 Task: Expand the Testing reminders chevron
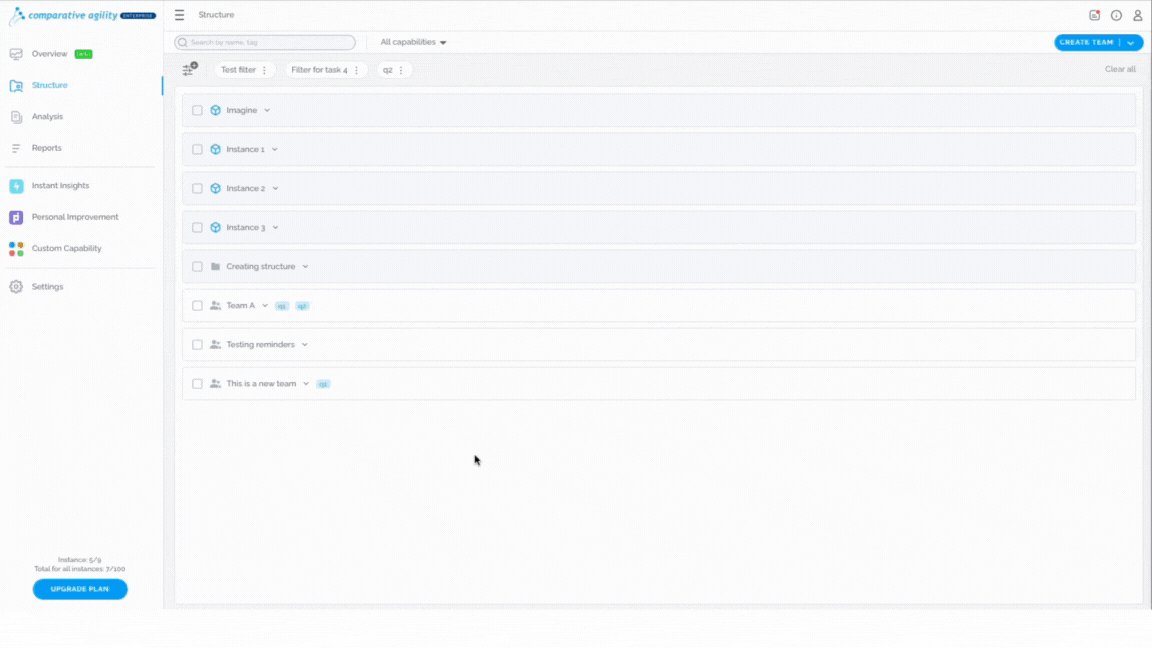click(x=305, y=344)
